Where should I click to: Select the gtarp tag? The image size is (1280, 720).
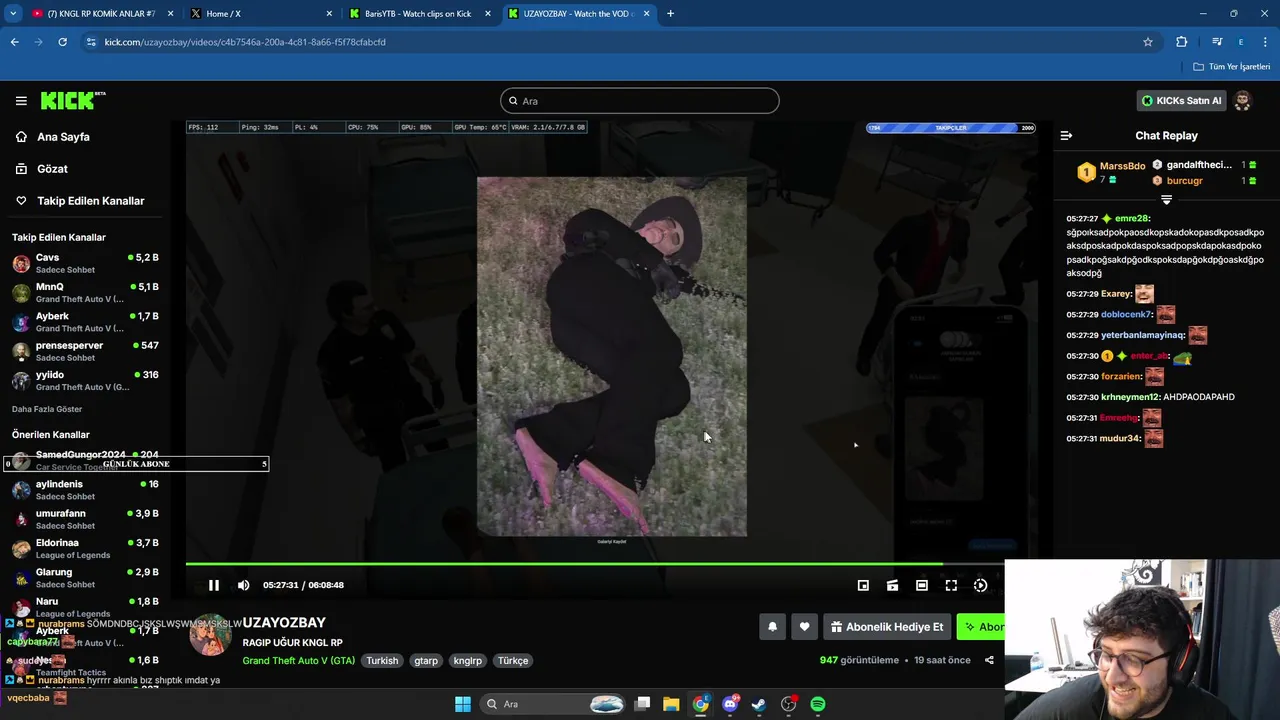[426, 661]
